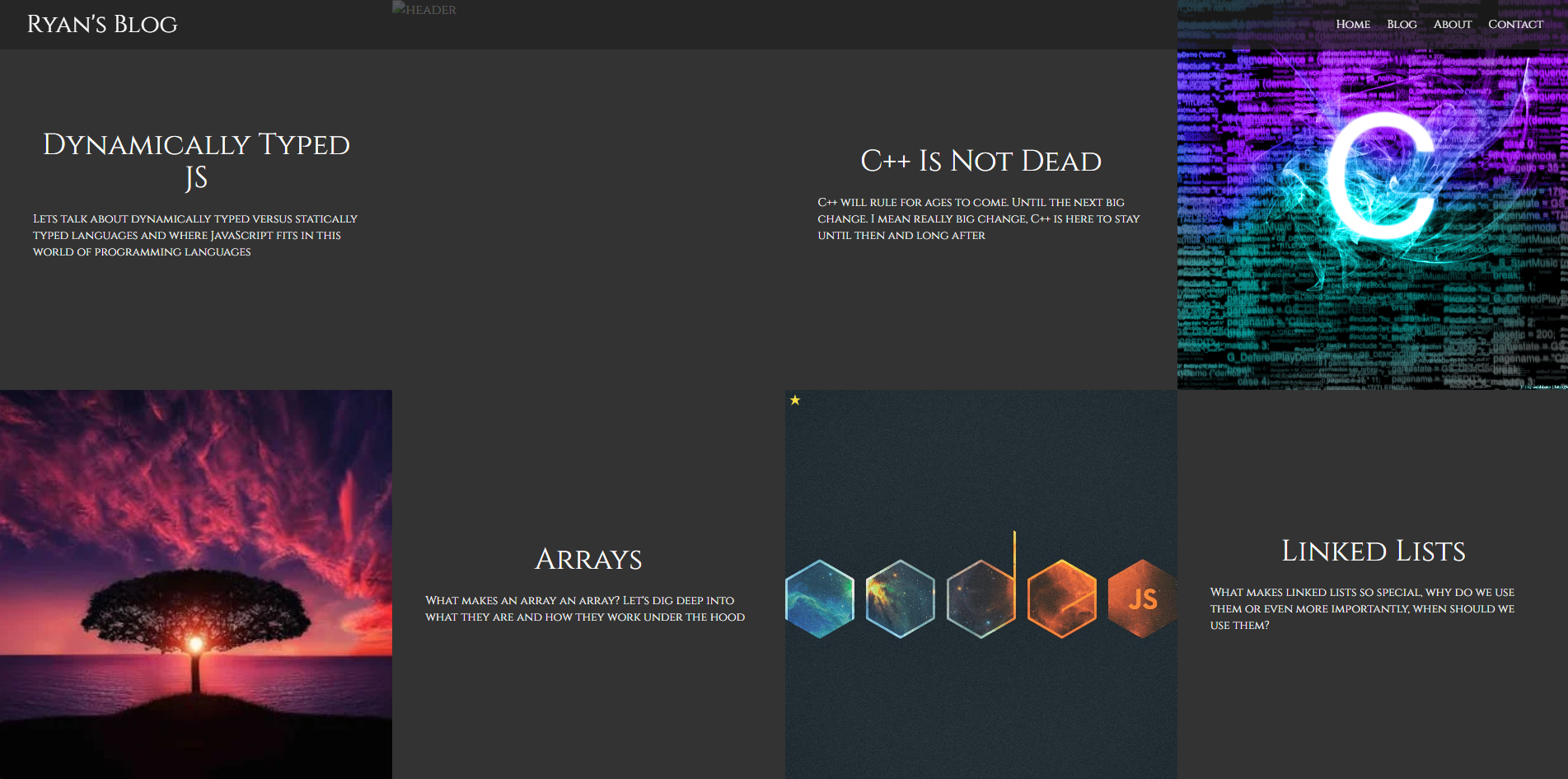Select the JS logo hexagon graphic
1568x779 pixels.
pos(1141,599)
